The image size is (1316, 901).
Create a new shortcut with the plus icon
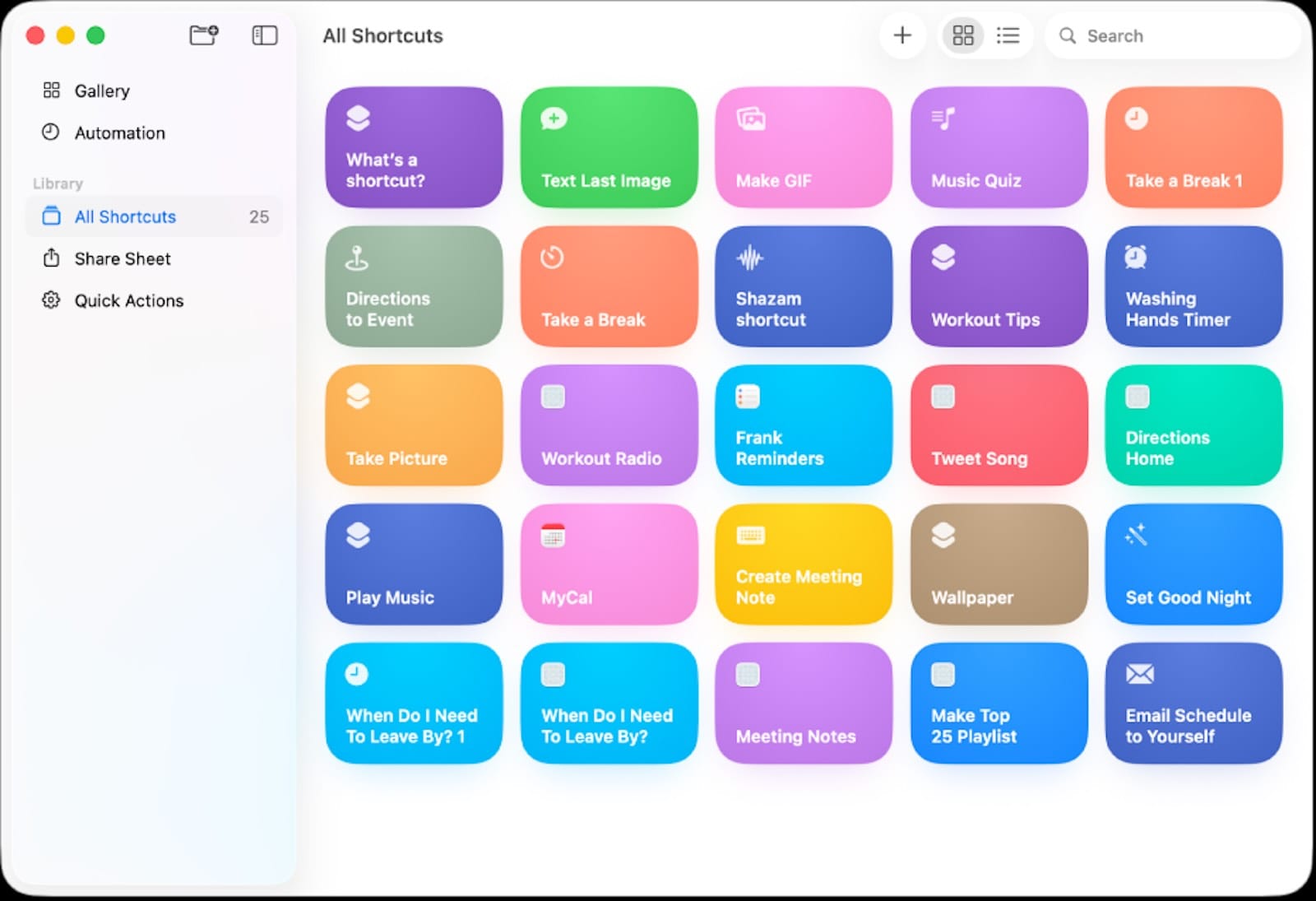(x=902, y=35)
